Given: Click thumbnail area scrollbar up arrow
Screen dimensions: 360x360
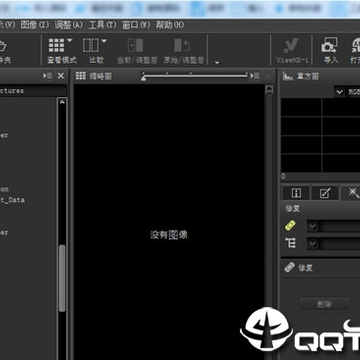Looking at the screenshot, I should coord(269,89).
